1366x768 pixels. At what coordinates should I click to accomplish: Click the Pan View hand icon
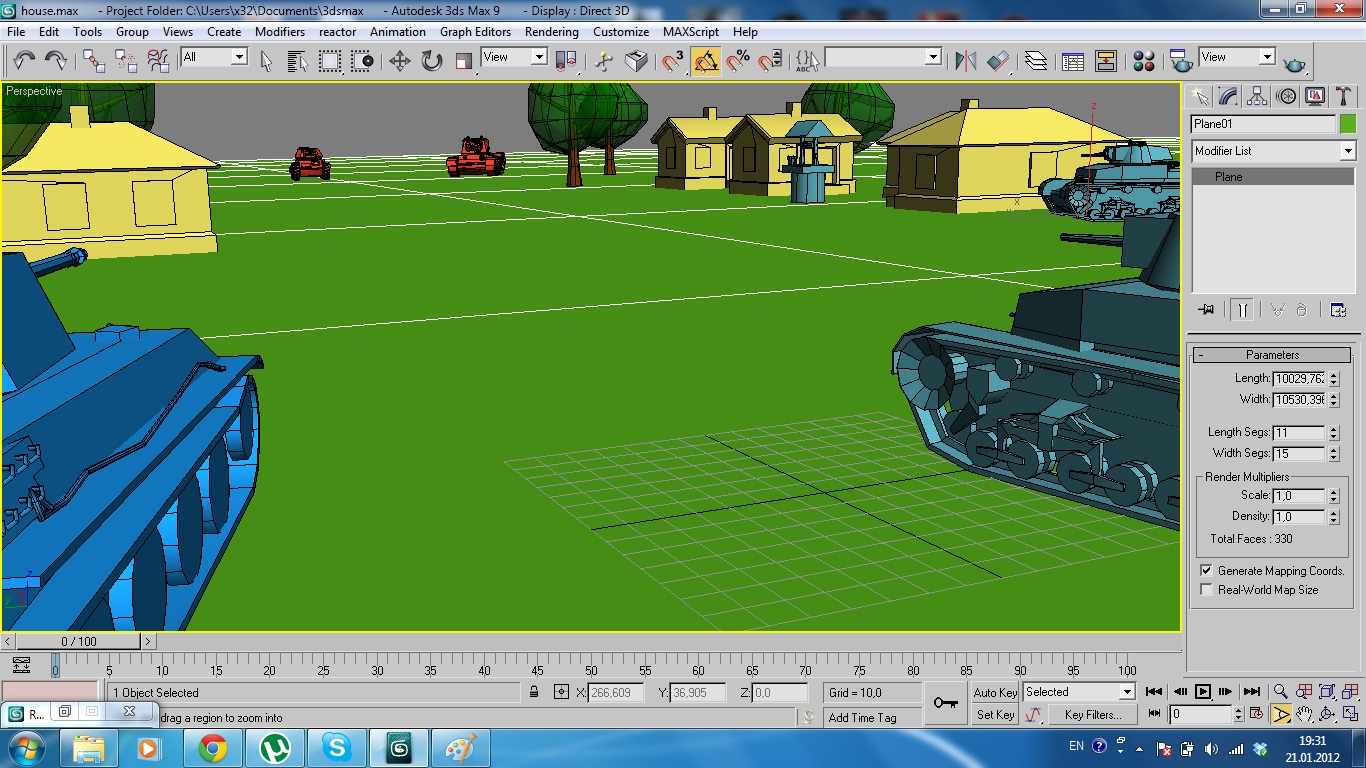click(1304, 714)
